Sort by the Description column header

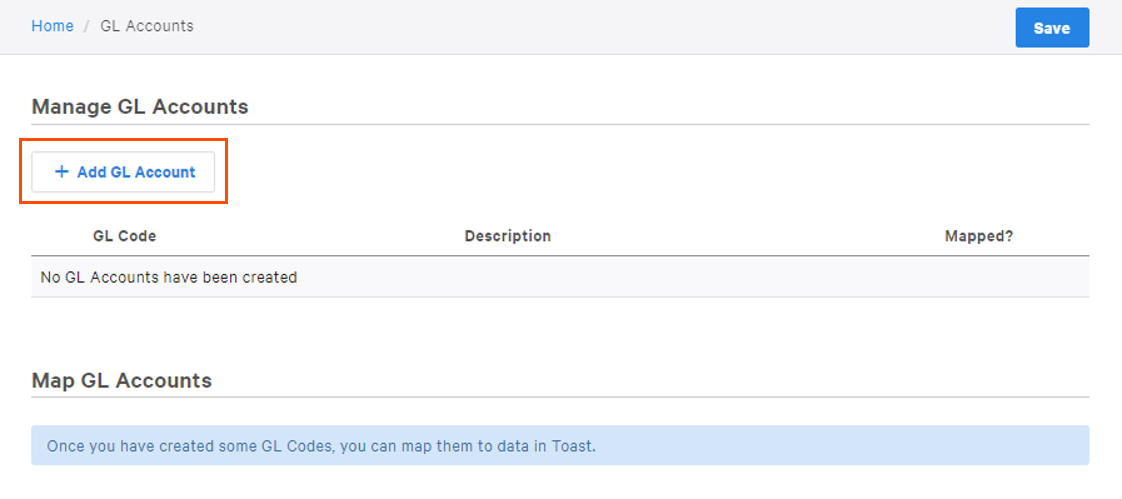[x=507, y=236]
